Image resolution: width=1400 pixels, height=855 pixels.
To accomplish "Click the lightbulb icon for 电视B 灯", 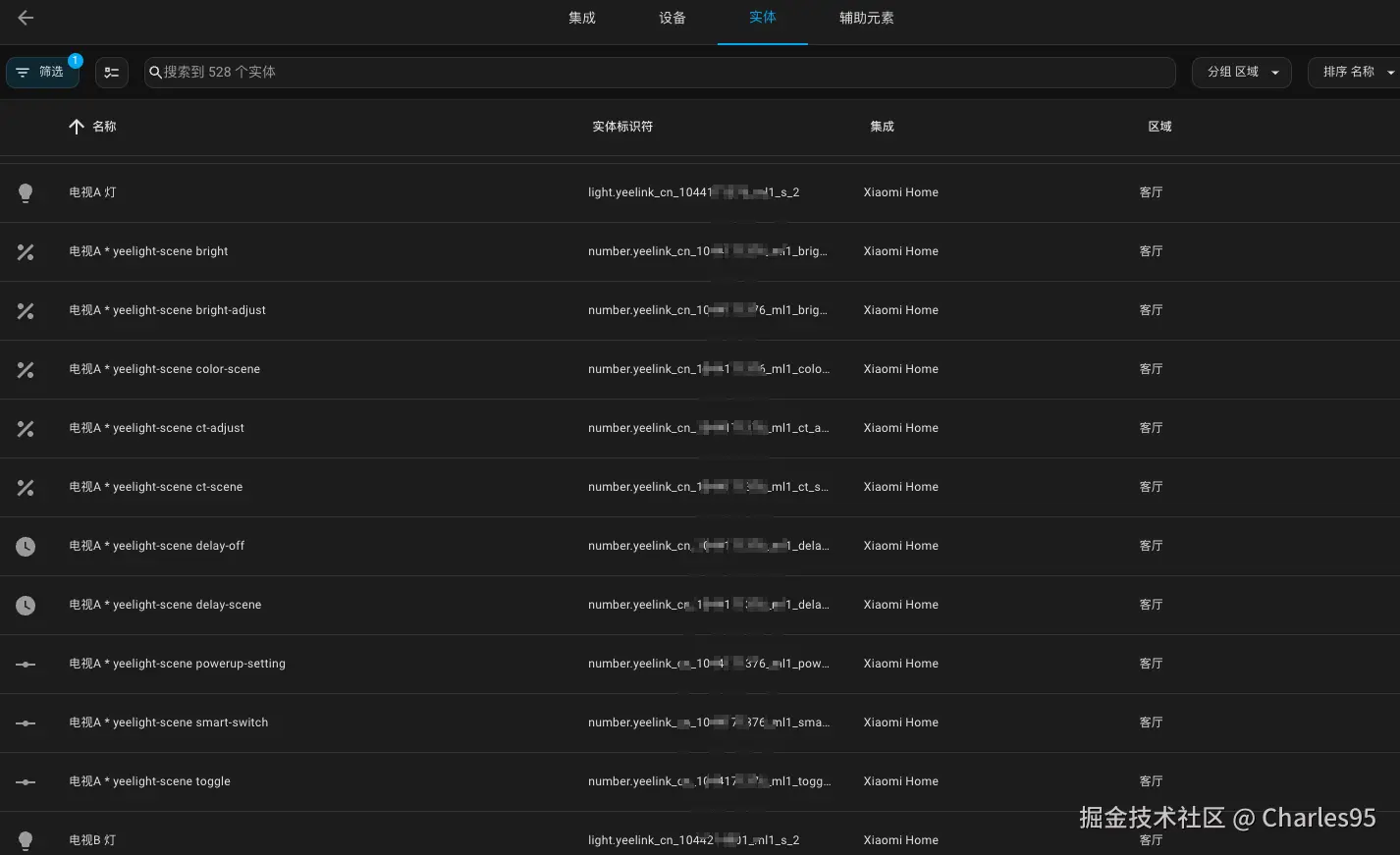I will click(26, 840).
